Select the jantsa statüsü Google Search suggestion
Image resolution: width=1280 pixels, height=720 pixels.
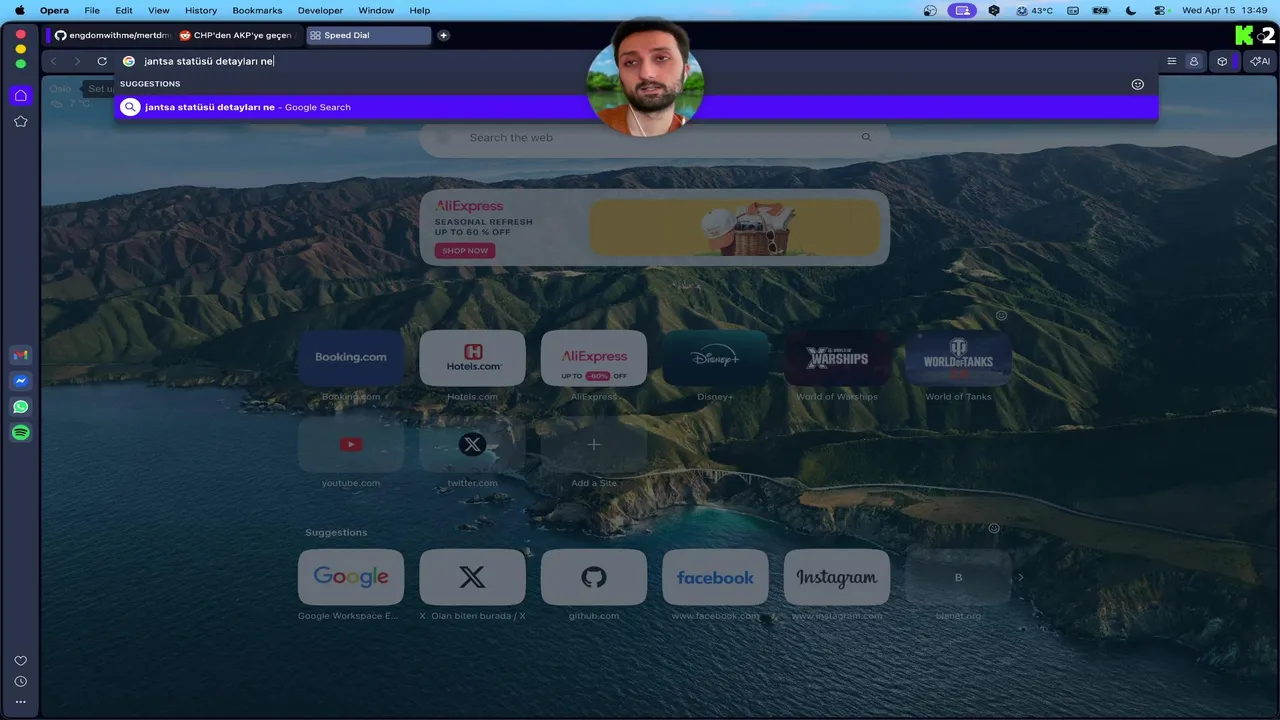pyautogui.click(x=636, y=107)
